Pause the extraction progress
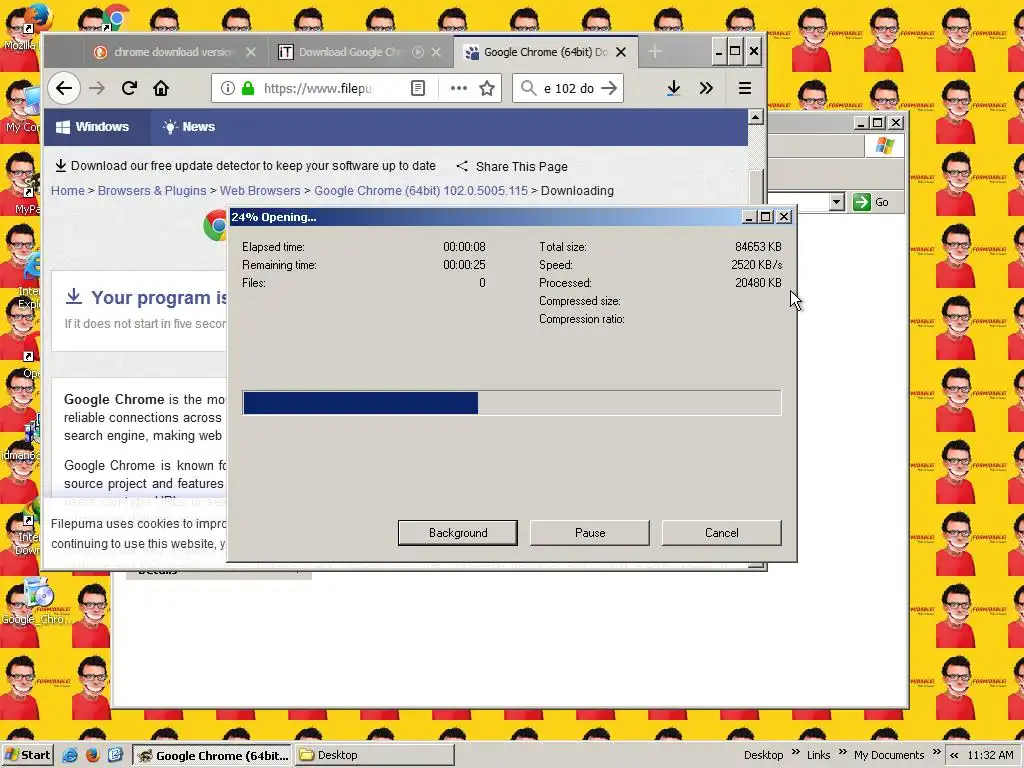The image size is (1024, 768). [x=590, y=533]
